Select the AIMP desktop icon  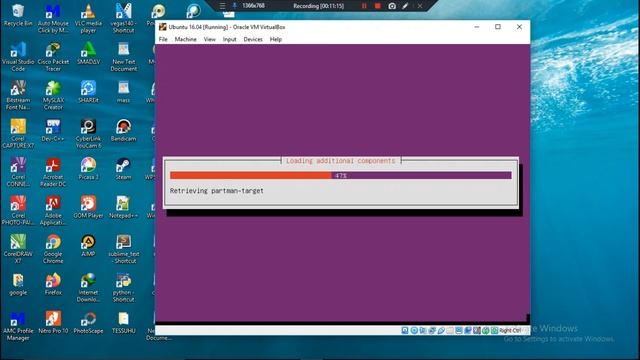click(88, 245)
